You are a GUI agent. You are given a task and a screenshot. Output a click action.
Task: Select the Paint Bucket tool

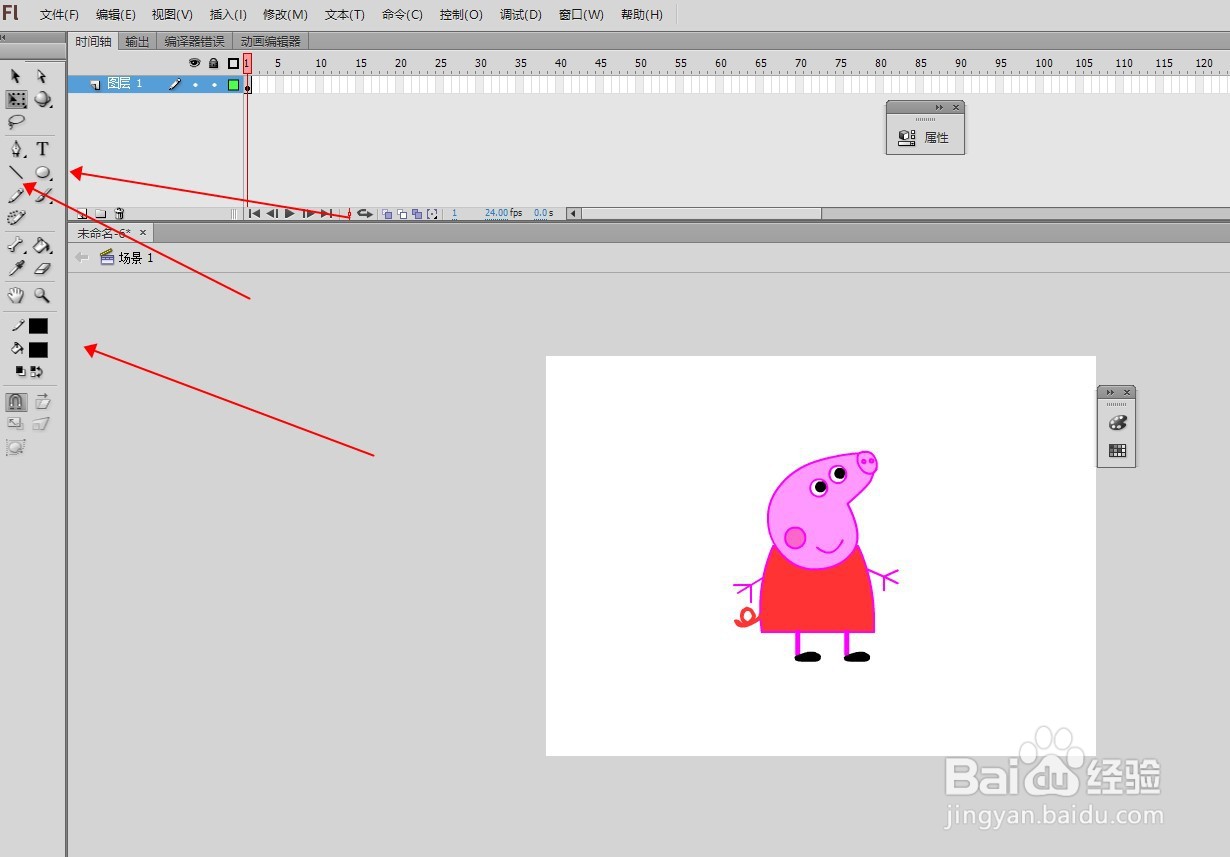[42, 244]
